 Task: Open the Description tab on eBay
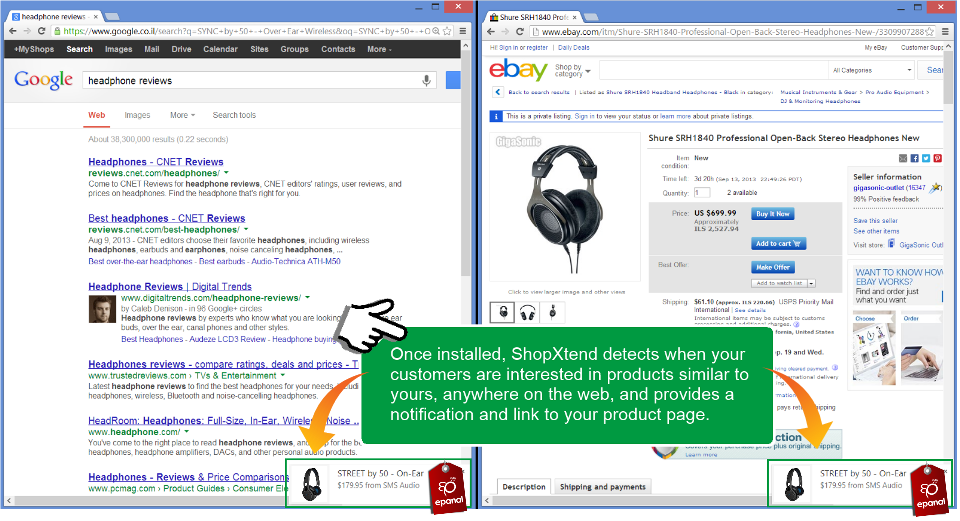(x=523, y=487)
